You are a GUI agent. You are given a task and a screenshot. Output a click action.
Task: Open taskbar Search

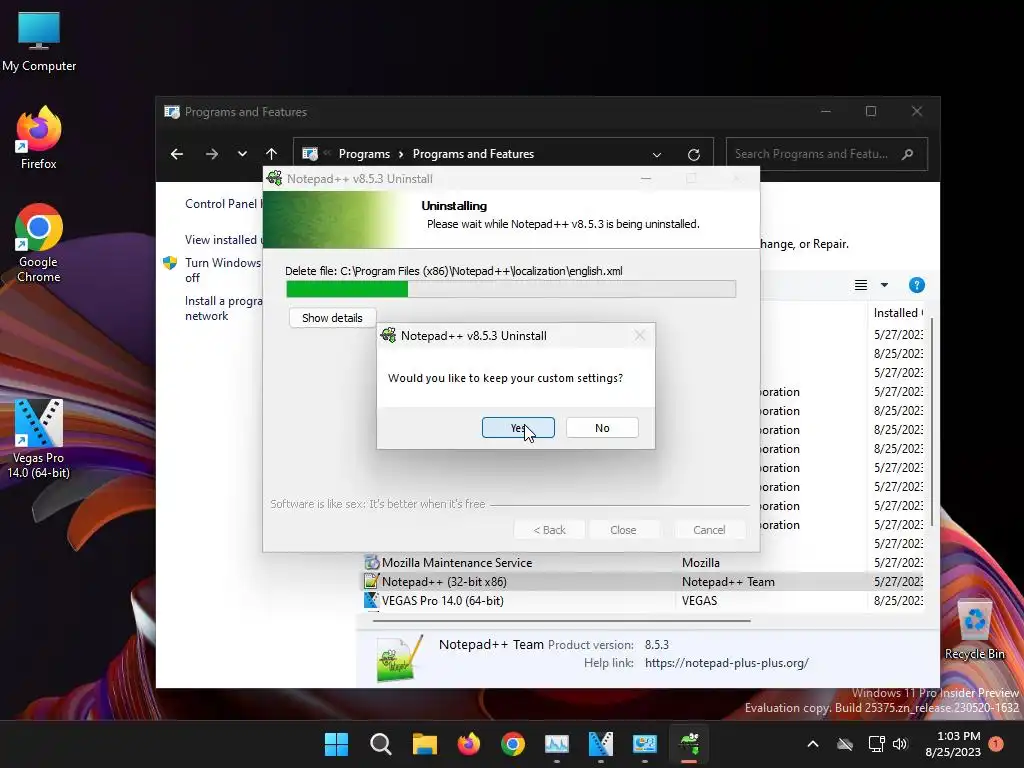pyautogui.click(x=381, y=744)
